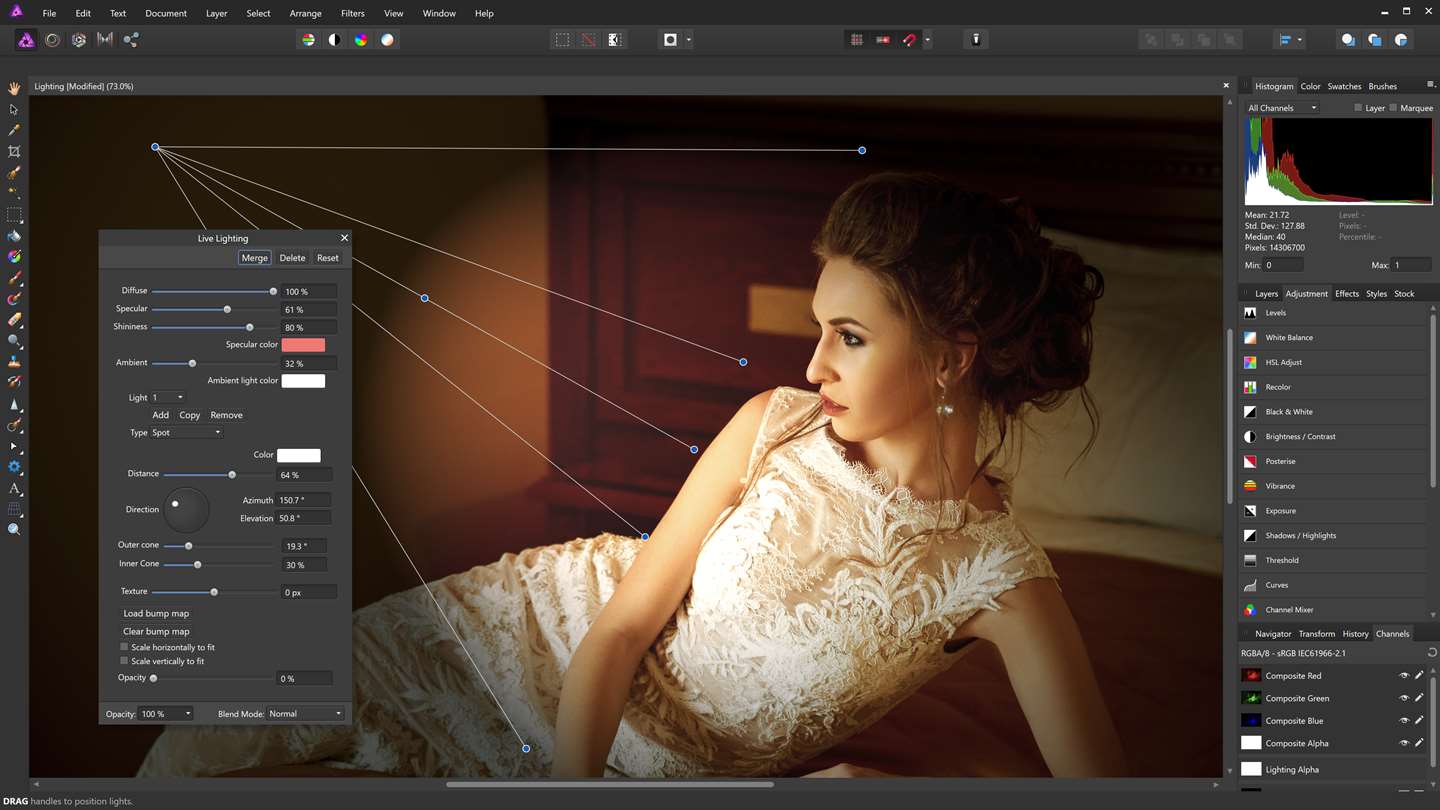Viewport: 1440px width, 810px height.
Task: Click the Azimuth value field
Action: pyautogui.click(x=303, y=500)
